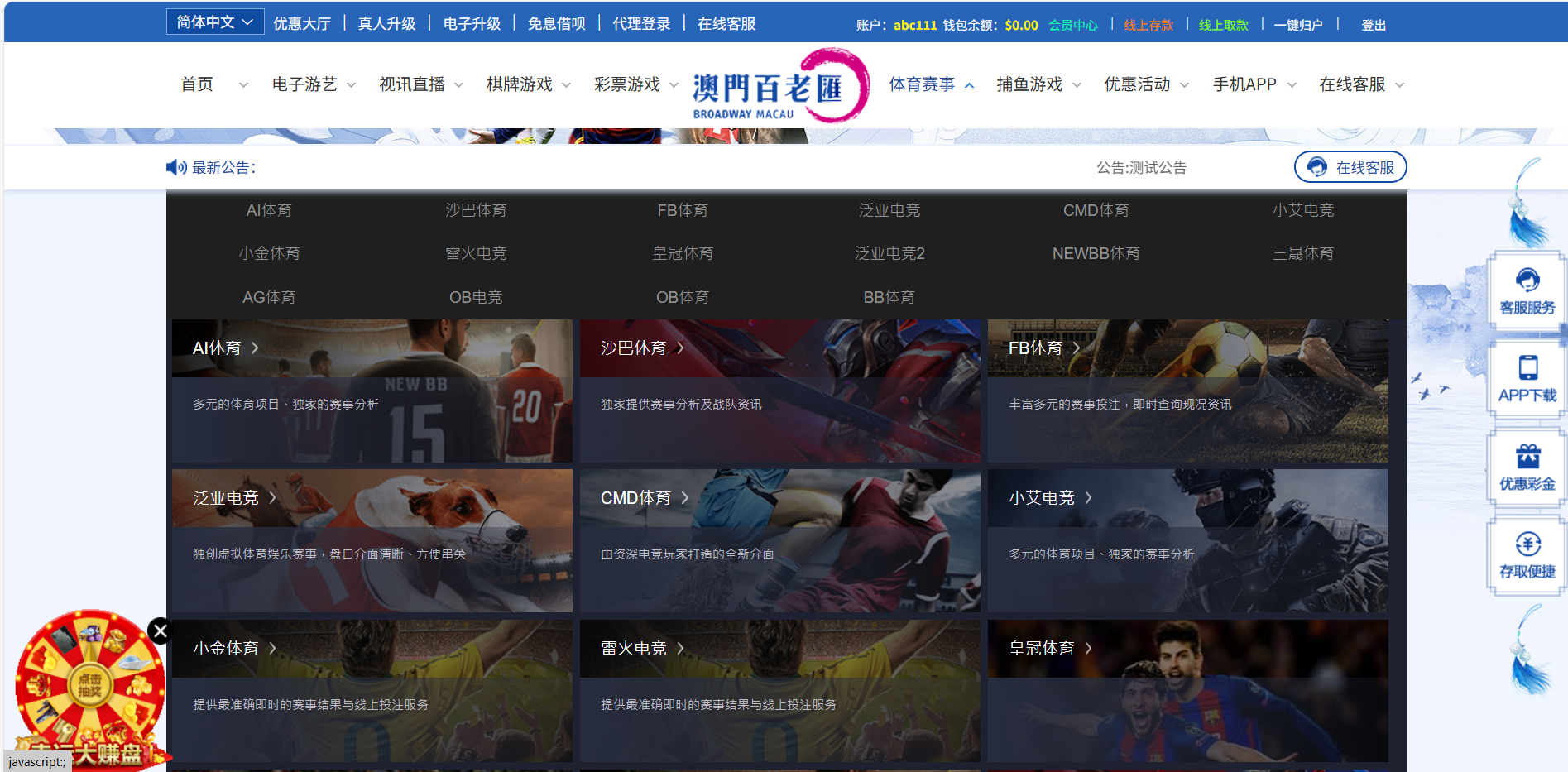Open the 皇冠体育 card image with cheering players
Image resolution: width=1568 pixels, height=772 pixels.
[1188, 691]
